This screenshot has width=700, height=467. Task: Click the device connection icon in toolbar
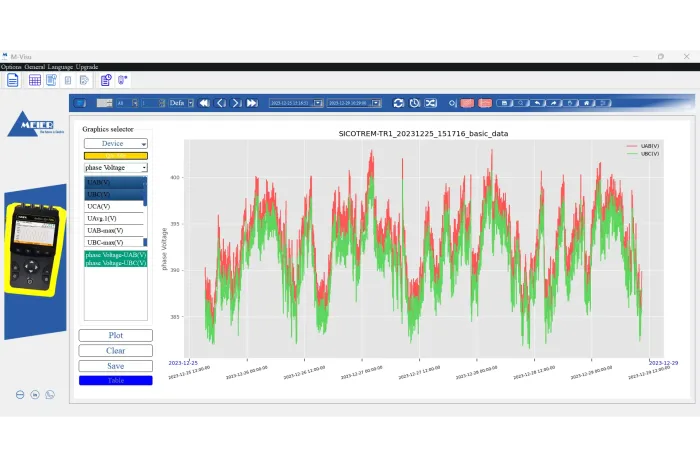pos(122,80)
